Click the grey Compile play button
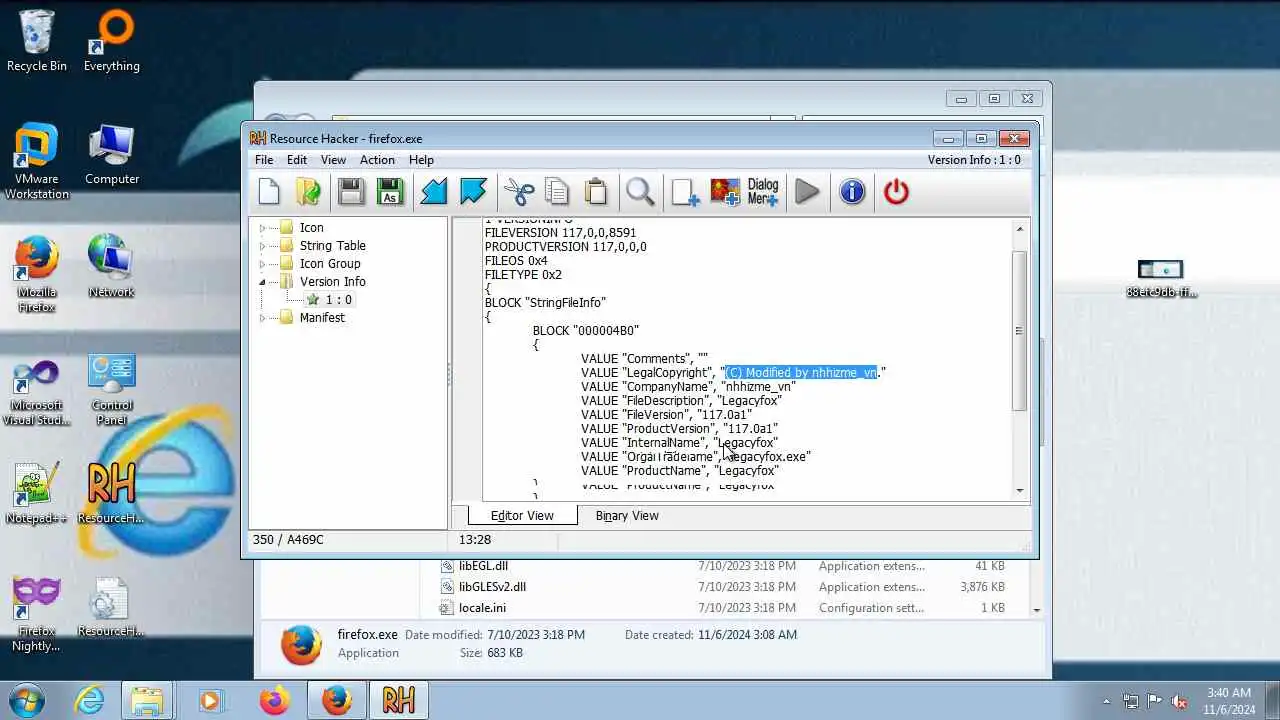Viewport: 1280px width, 720px height. [807, 192]
